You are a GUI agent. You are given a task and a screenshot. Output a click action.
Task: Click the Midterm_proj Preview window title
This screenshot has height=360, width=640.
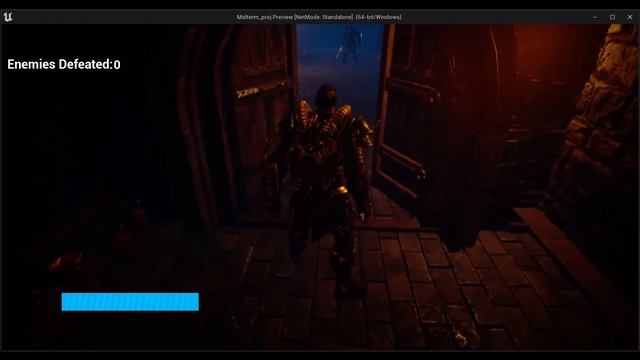pyautogui.click(x=319, y=17)
